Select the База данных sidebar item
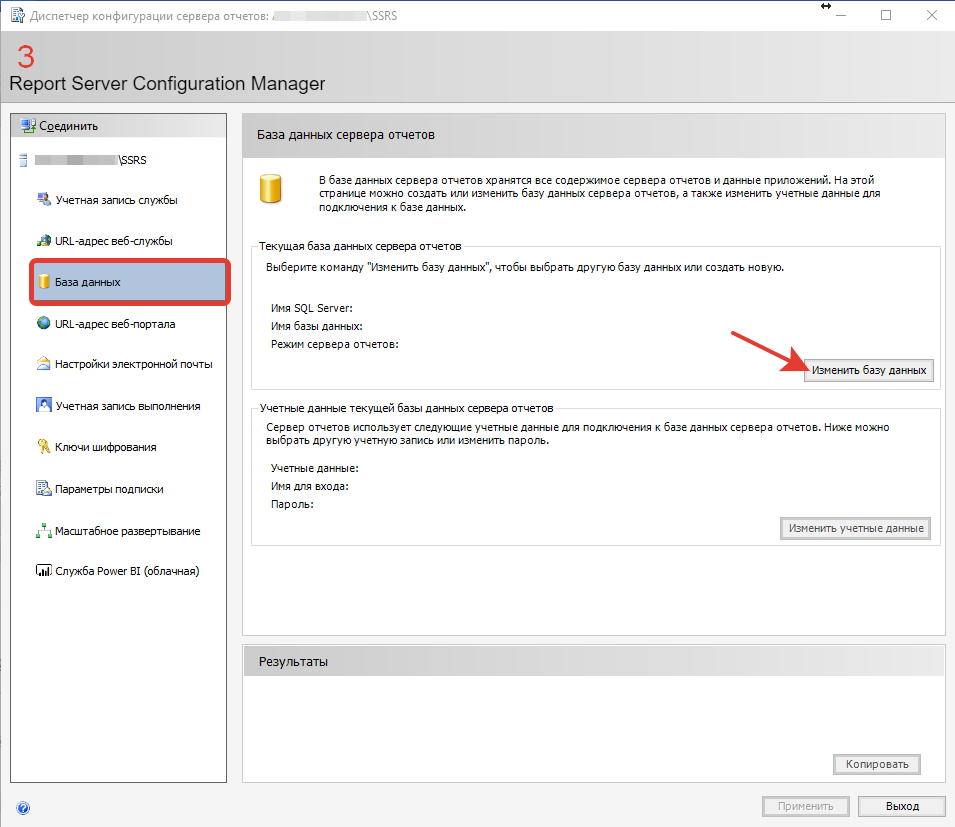The image size is (955, 827). pyautogui.click(x=130, y=282)
